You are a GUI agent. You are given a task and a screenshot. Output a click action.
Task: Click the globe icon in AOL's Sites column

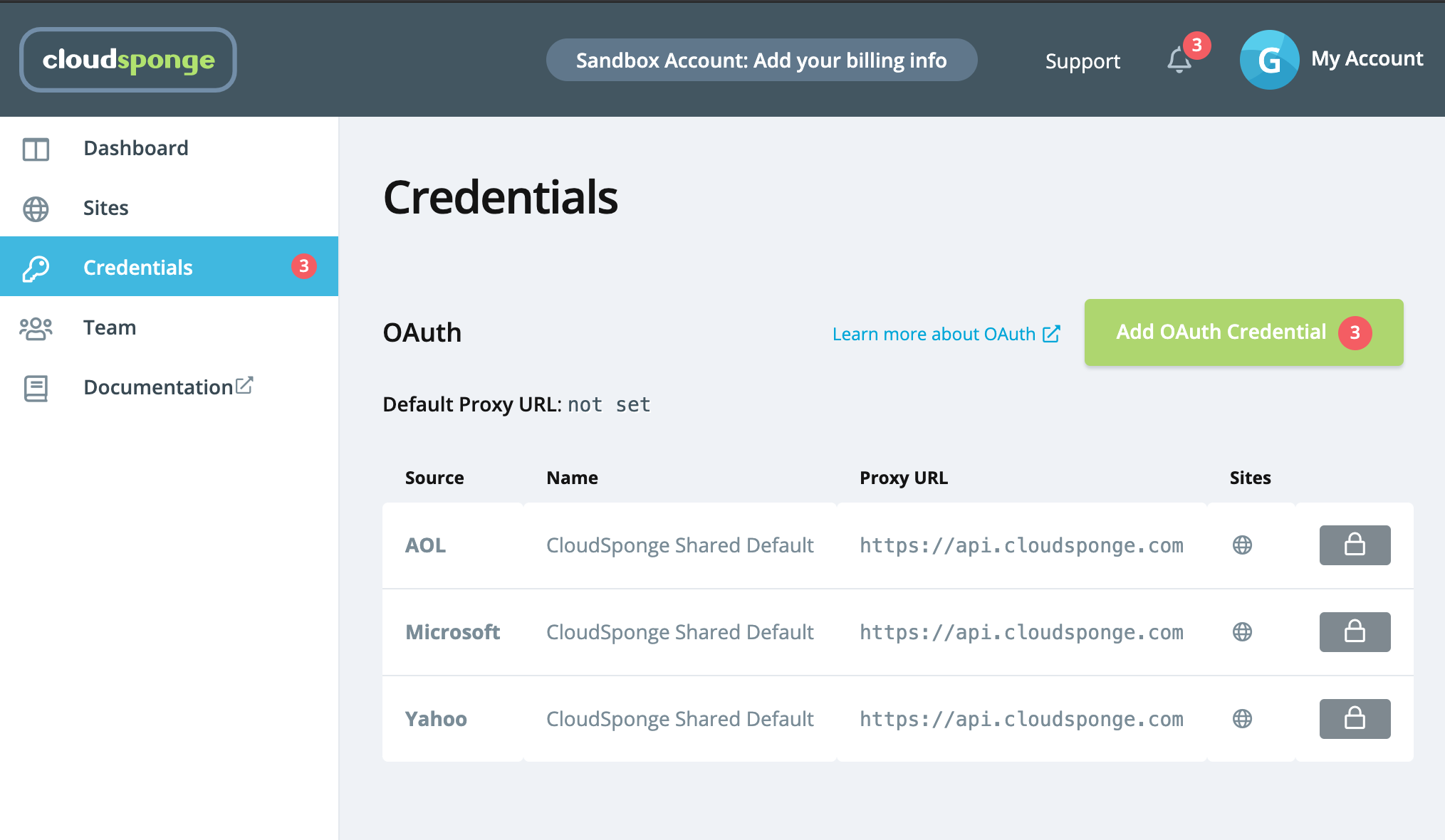point(1241,545)
